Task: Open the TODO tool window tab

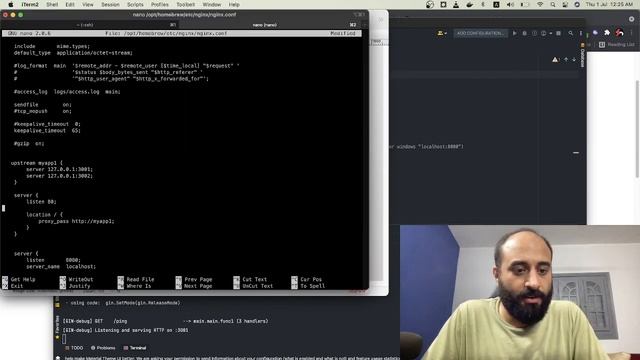Action: pos(75,348)
